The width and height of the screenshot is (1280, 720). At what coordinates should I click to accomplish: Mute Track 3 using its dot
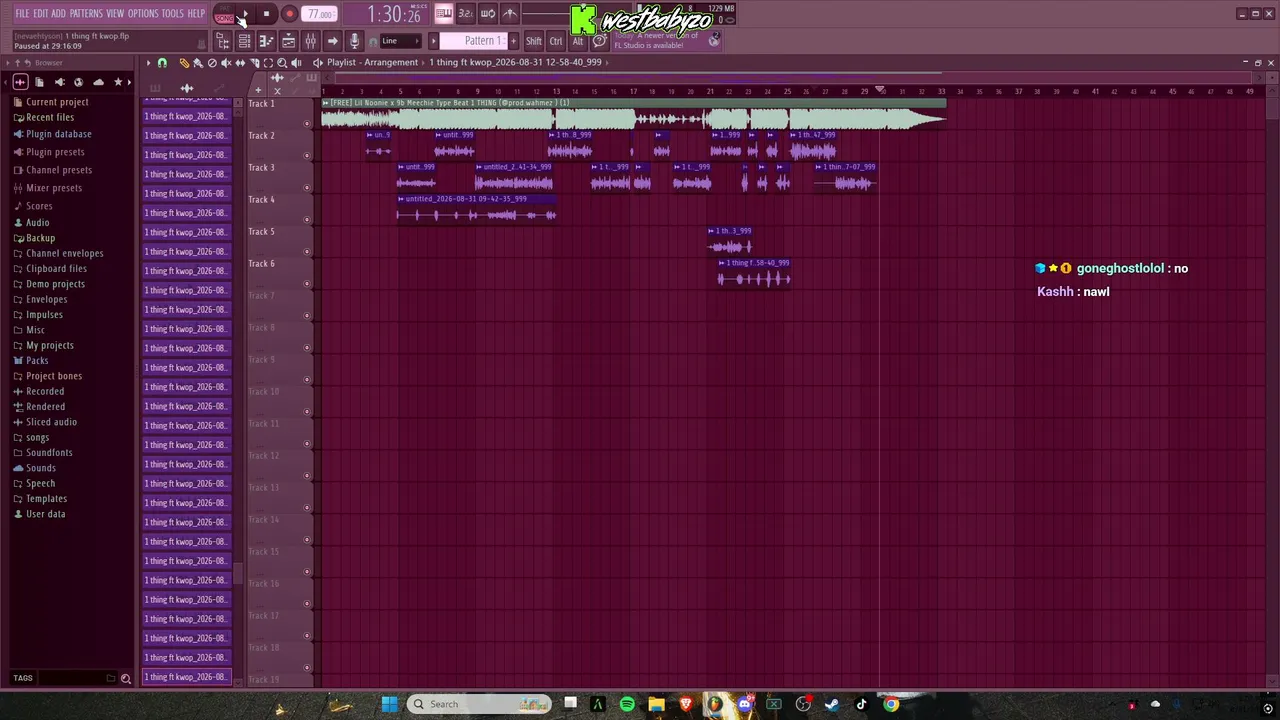tap(307, 188)
